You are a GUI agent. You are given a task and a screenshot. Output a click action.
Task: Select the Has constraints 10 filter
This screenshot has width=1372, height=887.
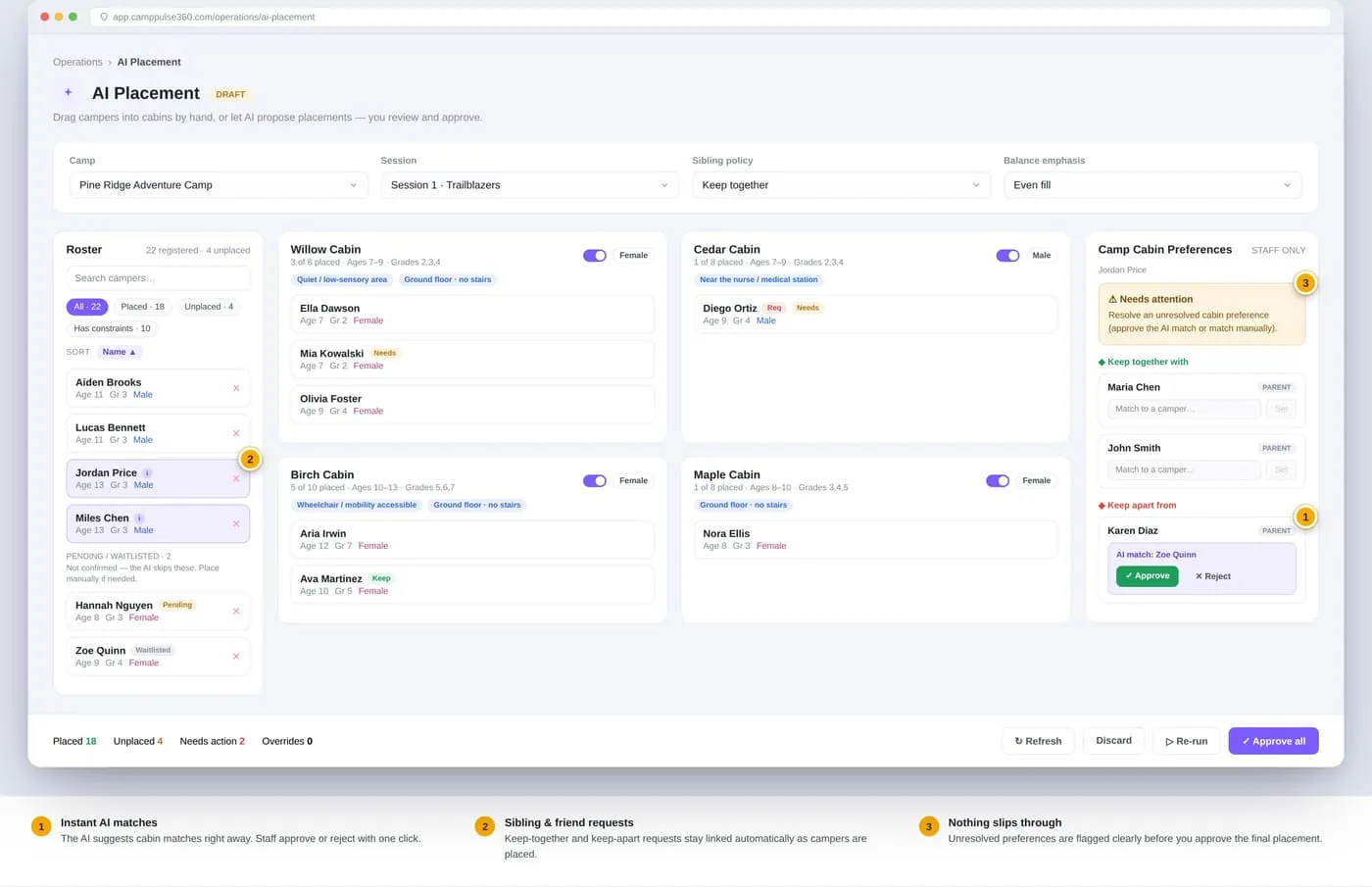click(113, 328)
